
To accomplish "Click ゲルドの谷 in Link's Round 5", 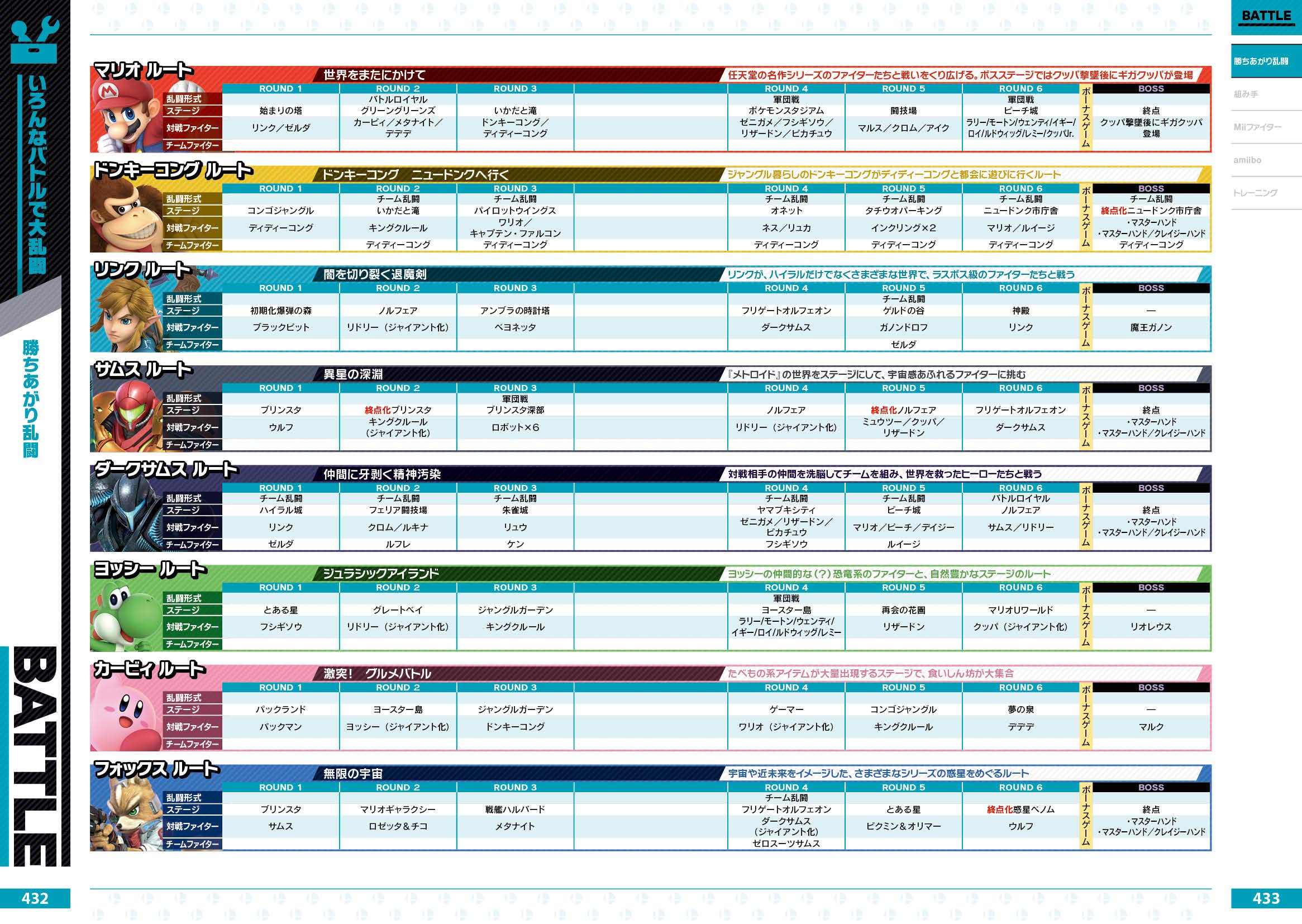I will point(903,311).
